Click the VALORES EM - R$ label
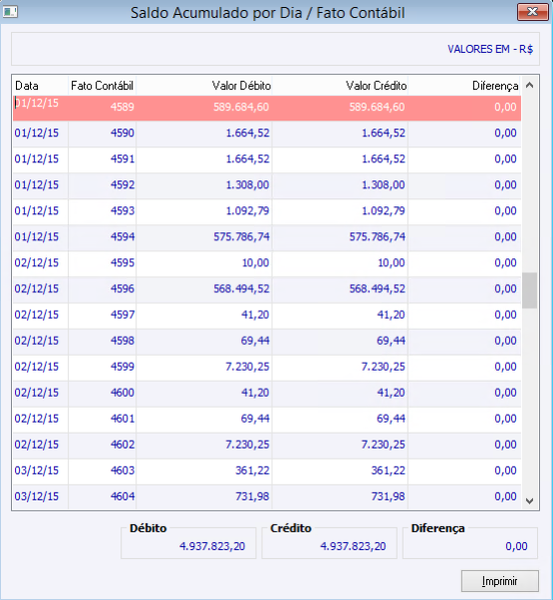This screenshot has height=600, width=553. [490, 49]
